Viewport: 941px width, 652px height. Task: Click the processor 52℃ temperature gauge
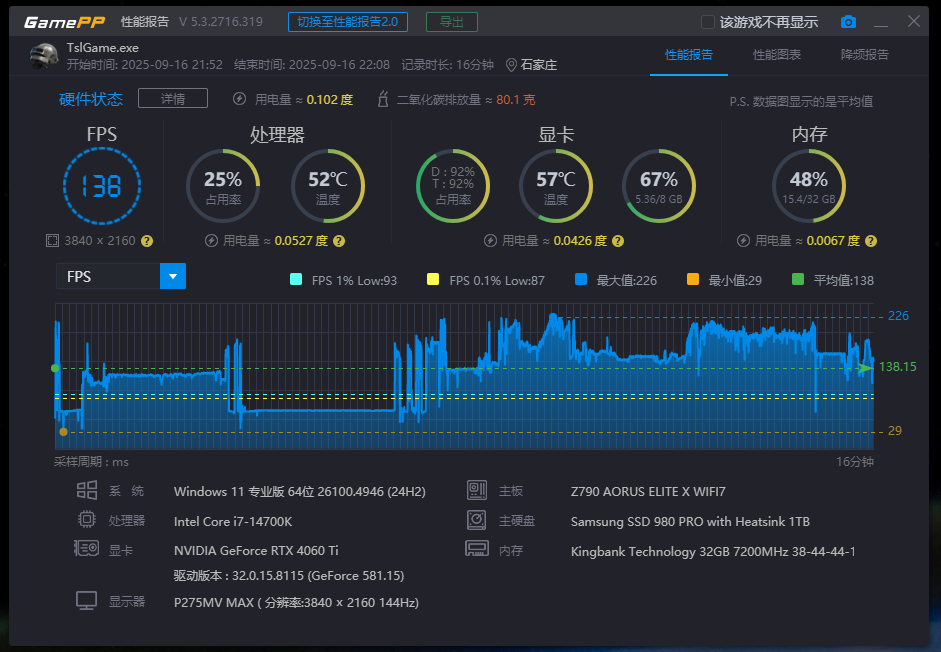[328, 186]
